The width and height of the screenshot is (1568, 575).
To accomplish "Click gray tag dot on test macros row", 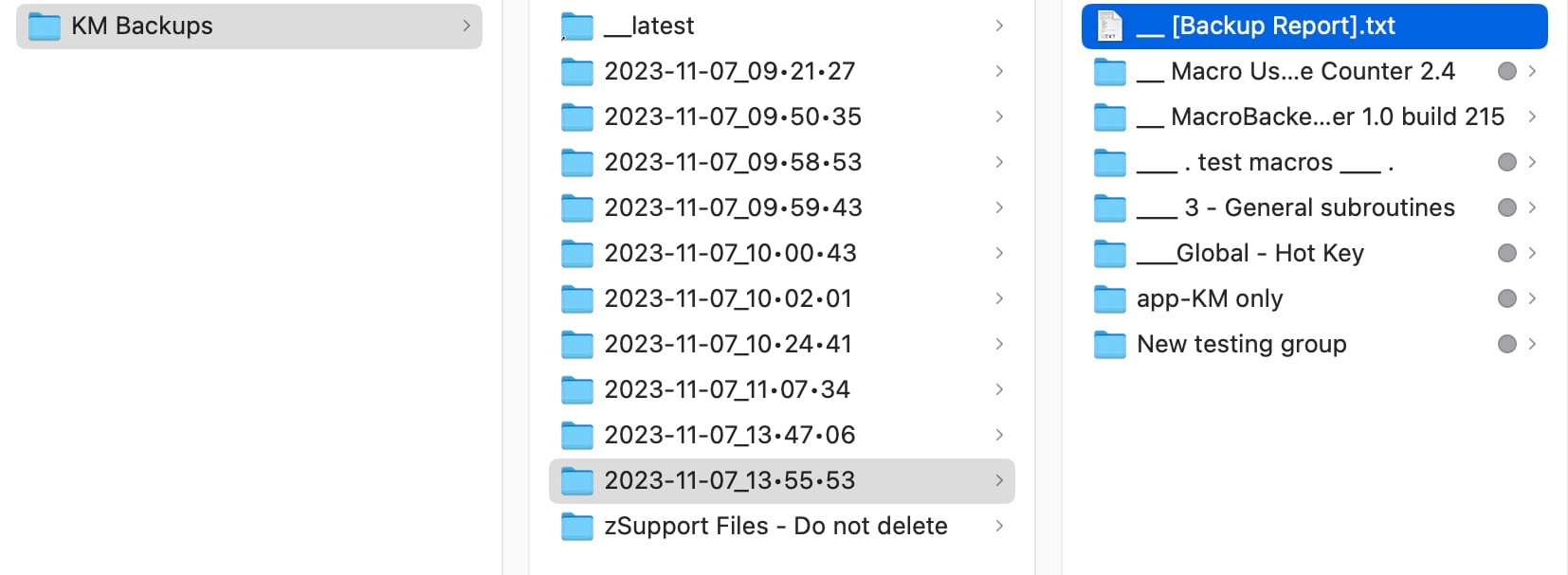I will point(1506,163).
